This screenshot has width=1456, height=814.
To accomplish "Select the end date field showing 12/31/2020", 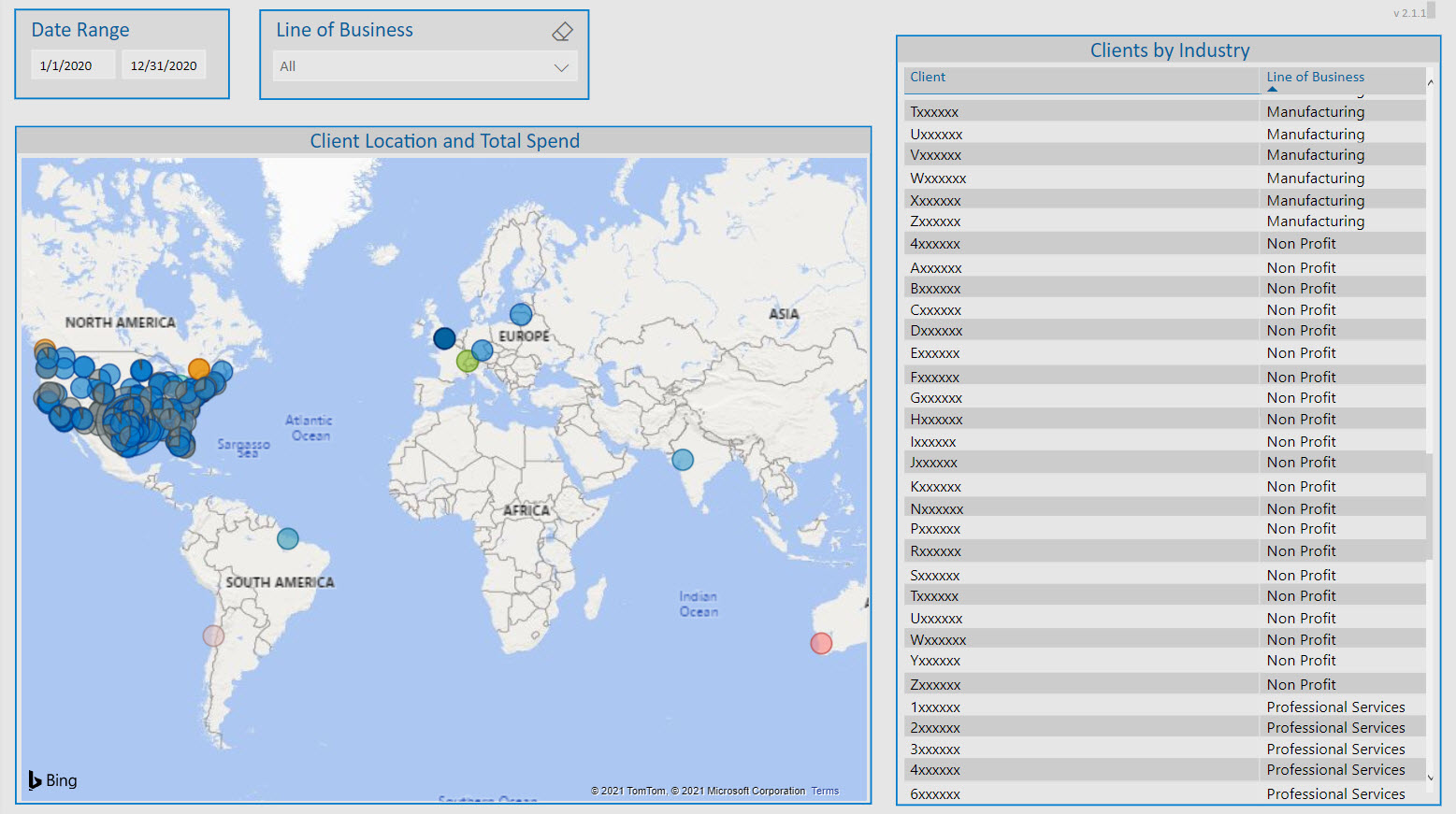I will coord(164,64).
